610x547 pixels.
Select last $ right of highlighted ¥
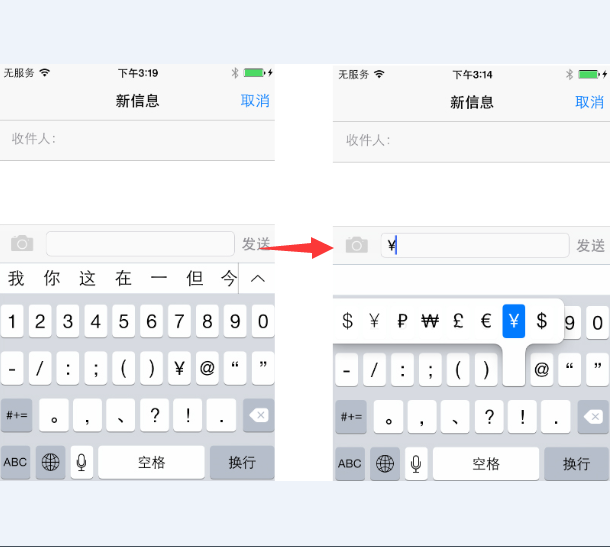pyautogui.click(x=542, y=321)
